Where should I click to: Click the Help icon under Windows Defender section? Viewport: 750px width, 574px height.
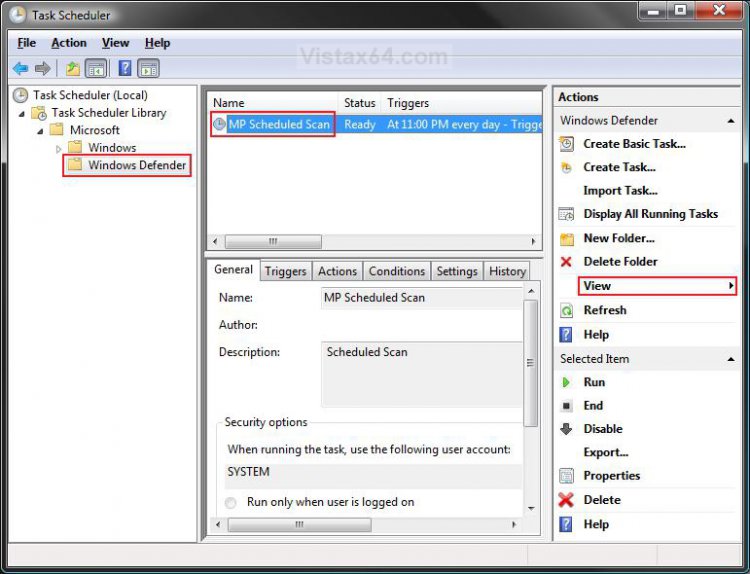pos(566,334)
